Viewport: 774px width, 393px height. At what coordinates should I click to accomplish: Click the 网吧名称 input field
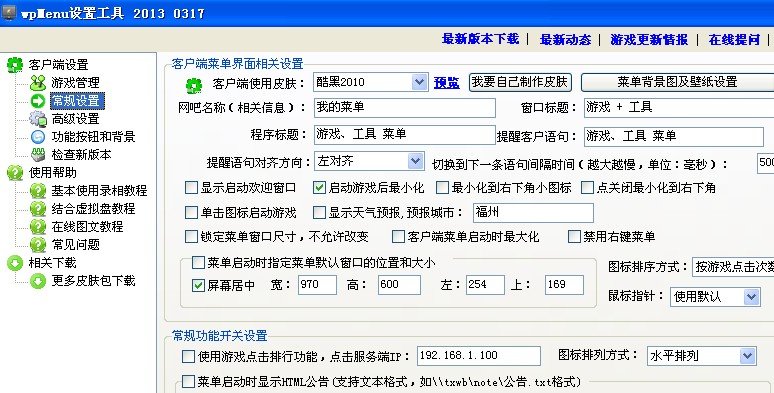click(x=404, y=108)
